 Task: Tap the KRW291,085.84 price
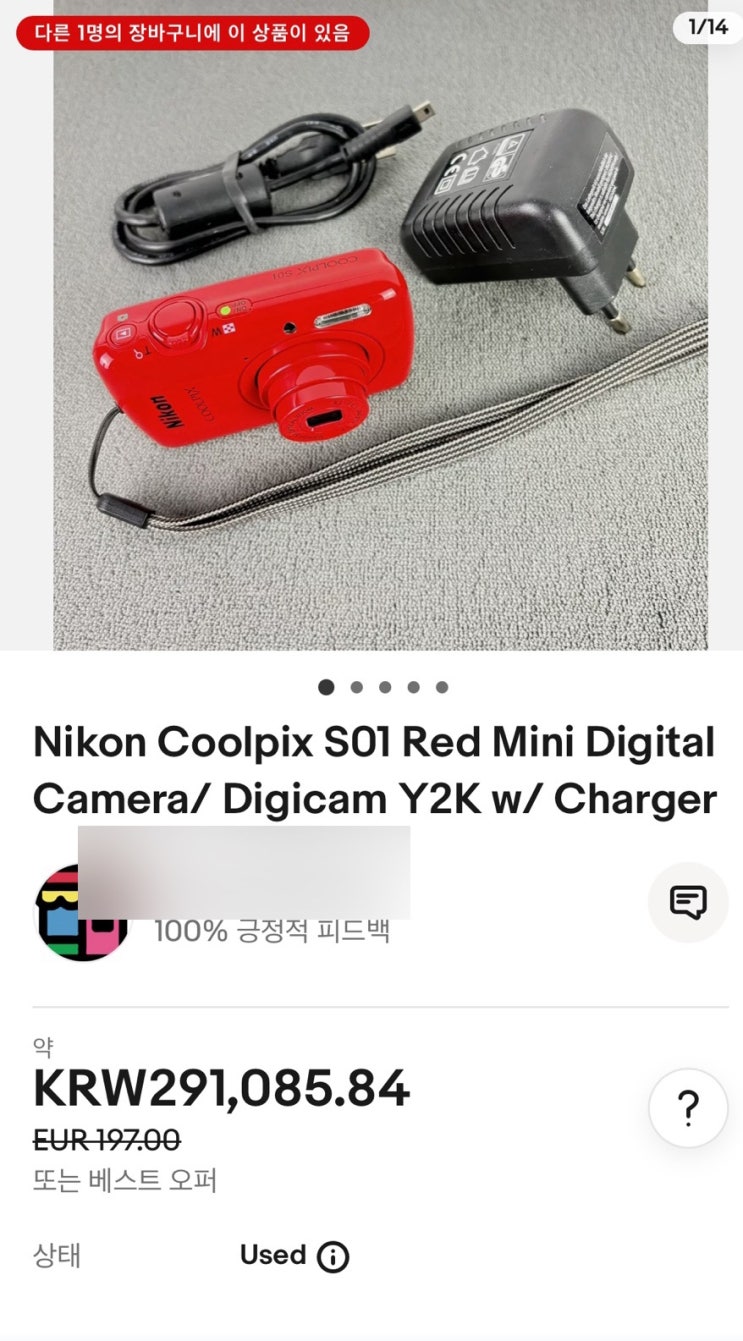pos(221,1089)
